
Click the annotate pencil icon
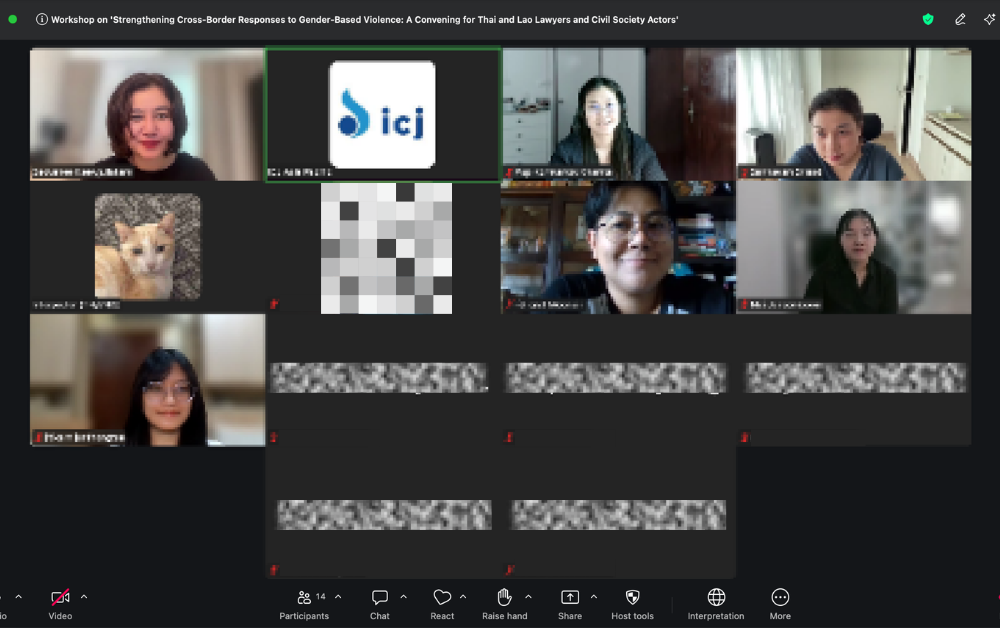coord(960,19)
